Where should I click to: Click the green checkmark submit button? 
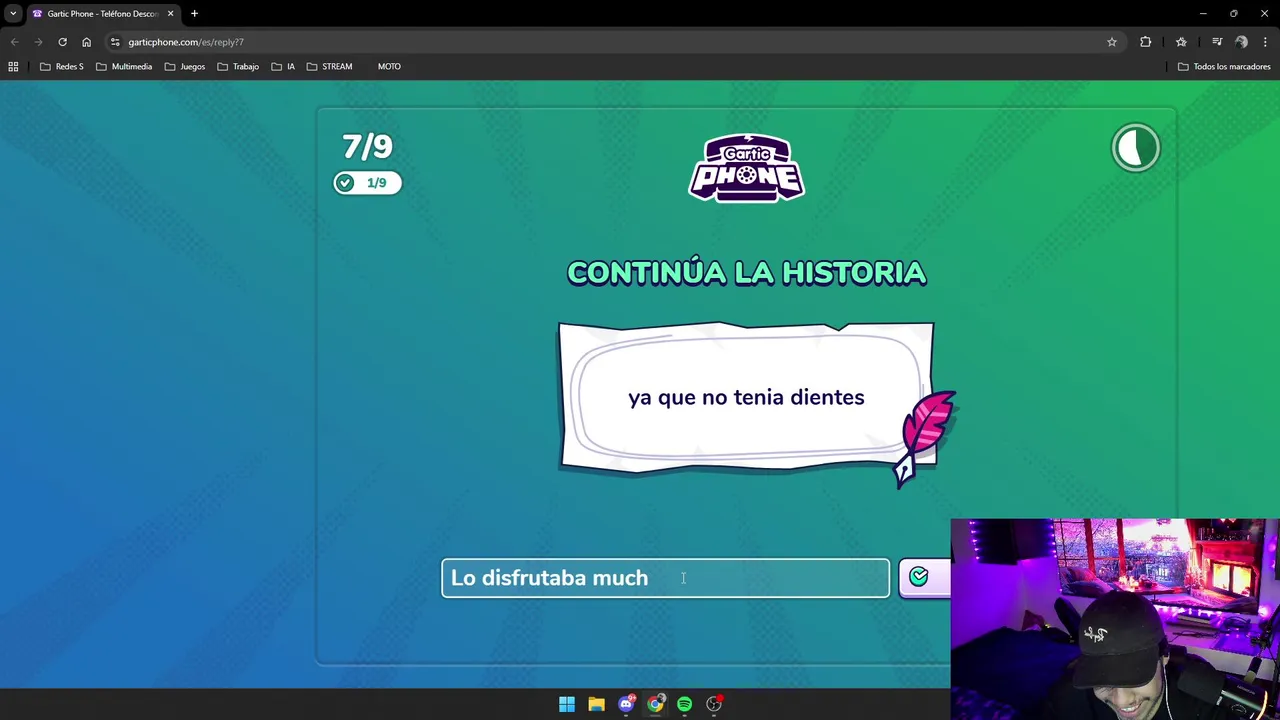(x=925, y=577)
